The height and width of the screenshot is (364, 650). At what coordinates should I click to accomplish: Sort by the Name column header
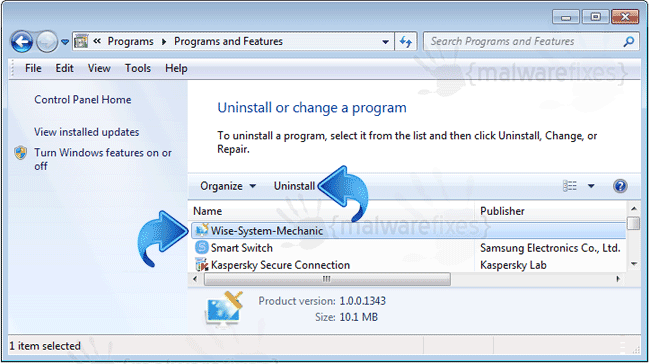[207, 211]
